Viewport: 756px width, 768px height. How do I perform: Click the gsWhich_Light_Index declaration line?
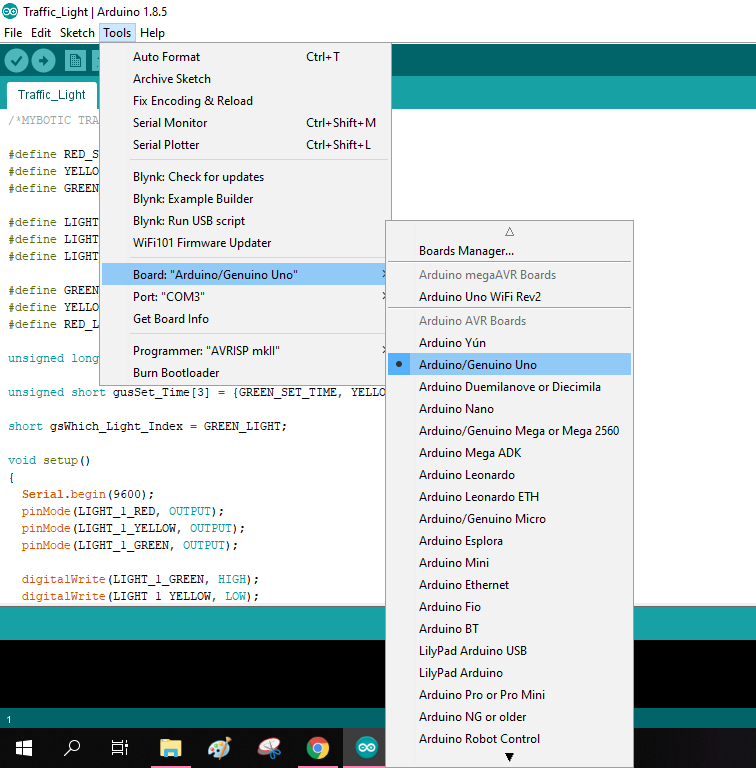click(x=147, y=427)
